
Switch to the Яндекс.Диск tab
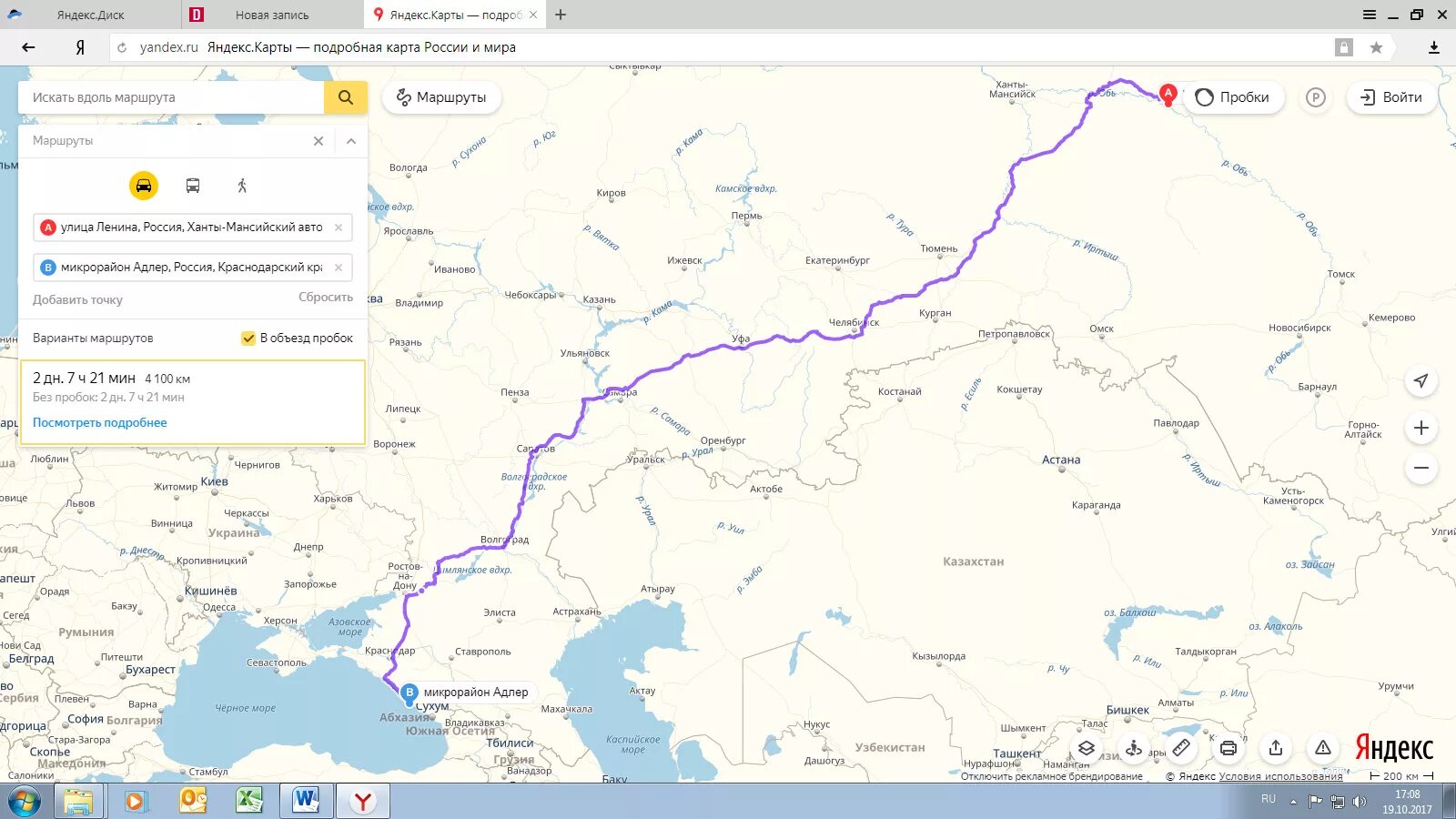90,15
